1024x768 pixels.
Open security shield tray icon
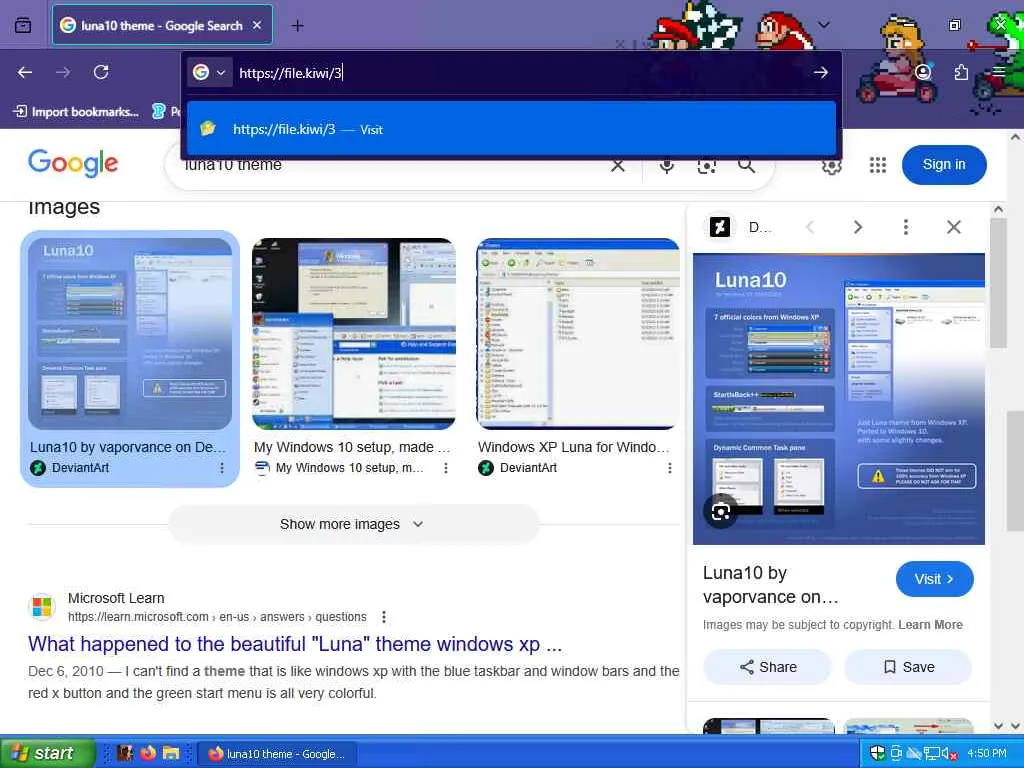click(x=877, y=753)
